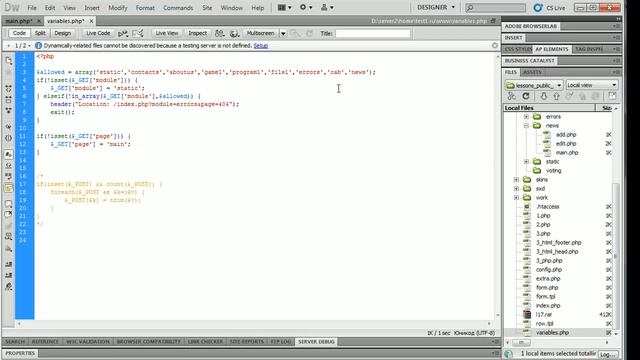
Task: Toggle Live View mode
Action: [167, 33]
